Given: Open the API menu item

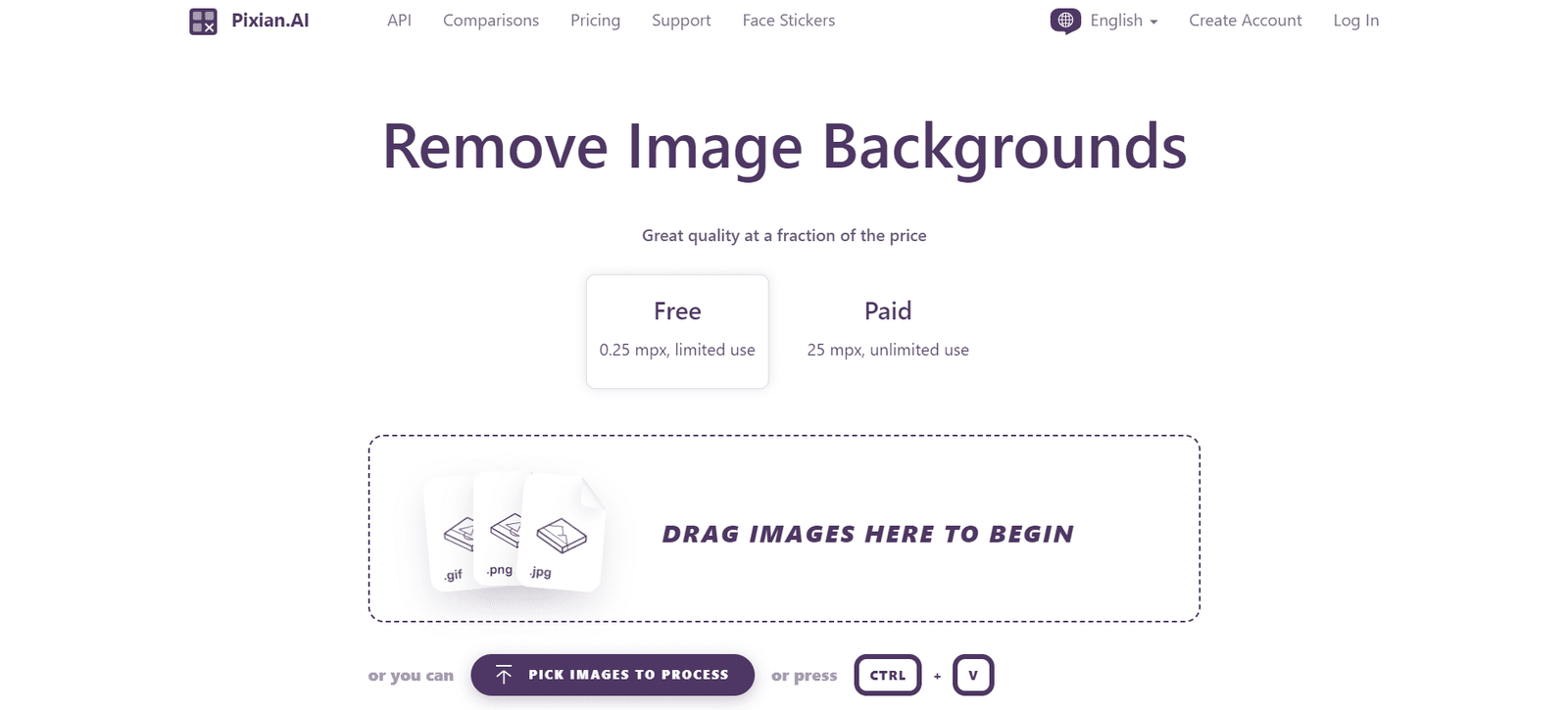Looking at the screenshot, I should click(399, 21).
